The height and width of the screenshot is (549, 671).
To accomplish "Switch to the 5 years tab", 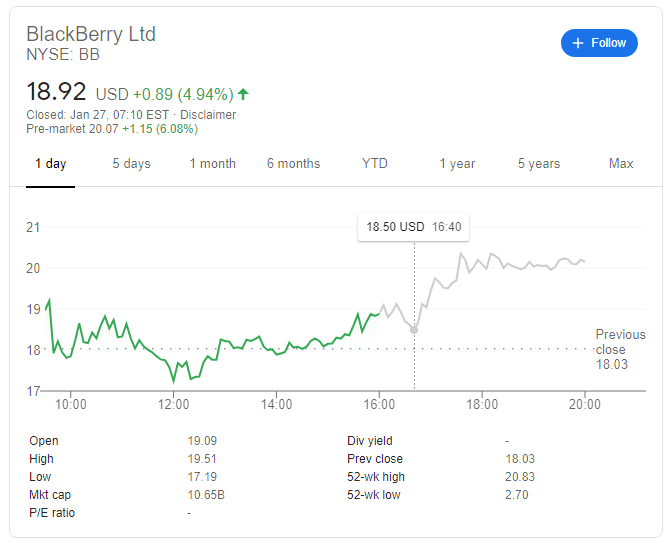I will tap(539, 164).
